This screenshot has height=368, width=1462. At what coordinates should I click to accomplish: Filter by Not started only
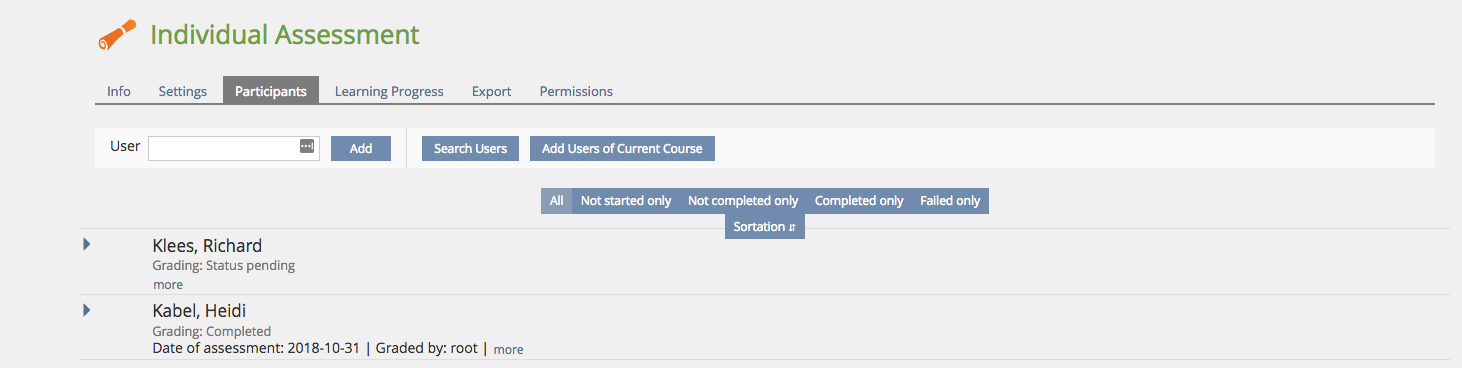coord(626,201)
